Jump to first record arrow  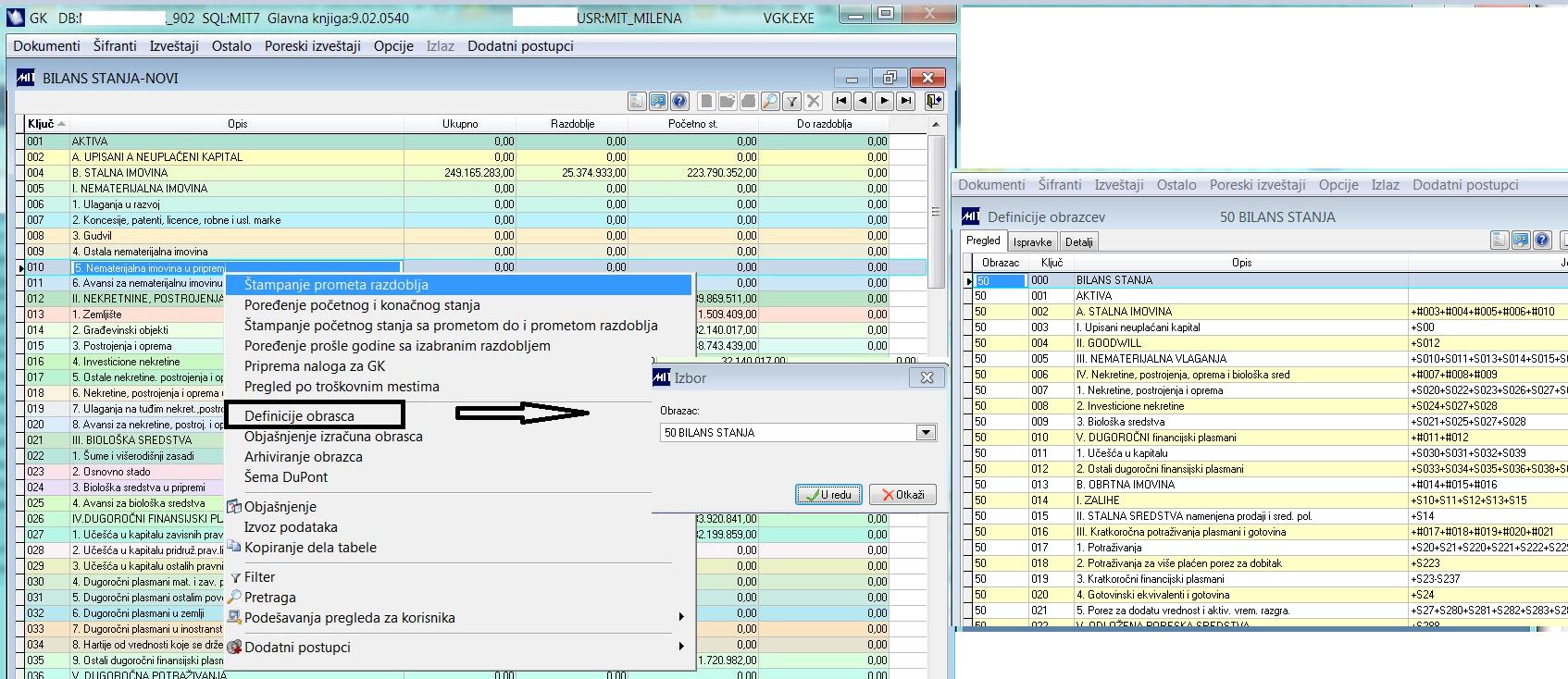[841, 101]
